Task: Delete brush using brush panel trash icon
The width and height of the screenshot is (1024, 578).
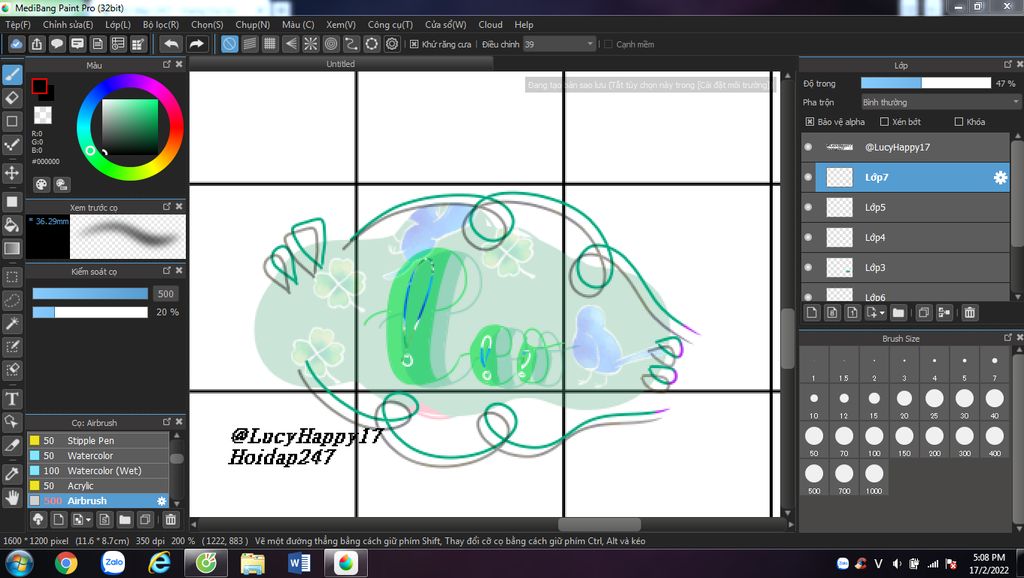Action: [170, 520]
